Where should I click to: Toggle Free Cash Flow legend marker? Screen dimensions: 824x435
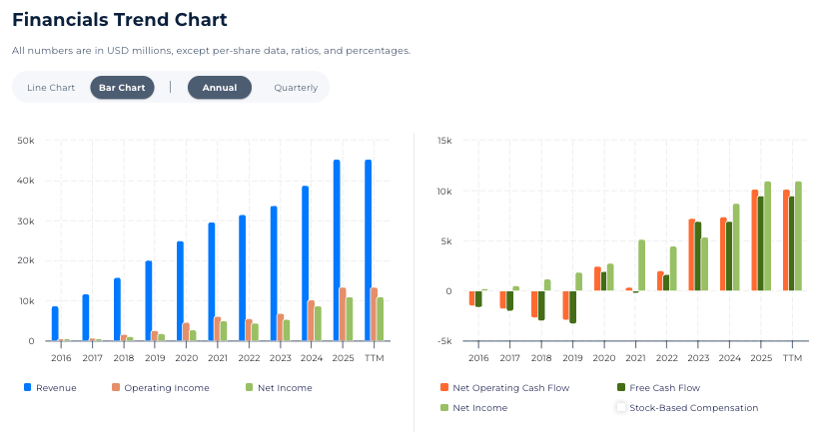coord(621,387)
